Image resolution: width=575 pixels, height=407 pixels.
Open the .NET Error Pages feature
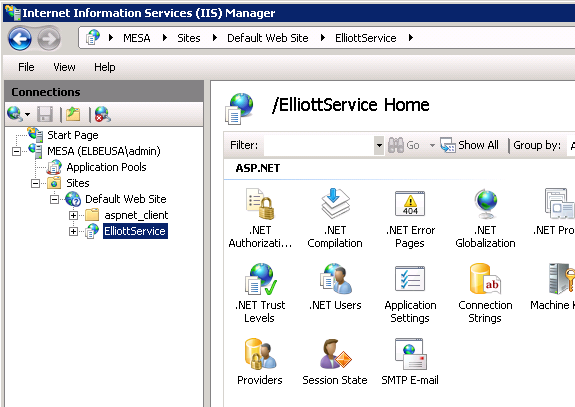point(410,219)
